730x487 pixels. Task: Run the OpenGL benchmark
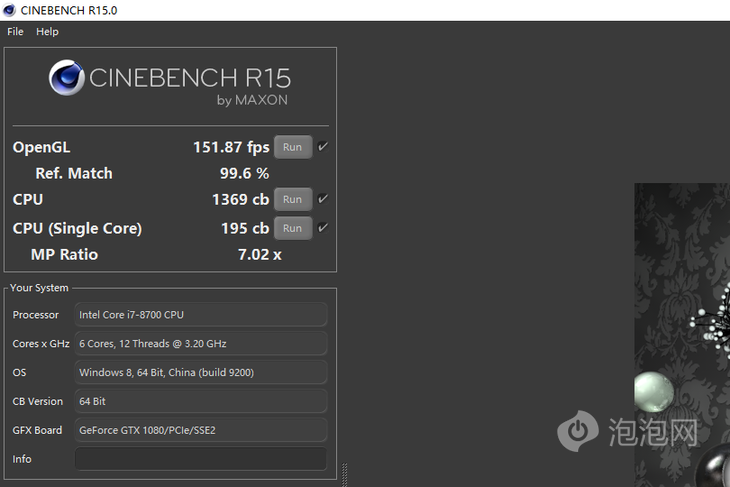click(x=293, y=147)
